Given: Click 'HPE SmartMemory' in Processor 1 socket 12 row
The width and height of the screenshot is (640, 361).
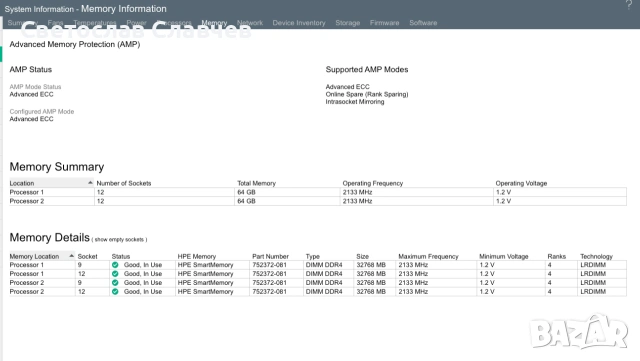Looking at the screenshot, I should [205, 274].
